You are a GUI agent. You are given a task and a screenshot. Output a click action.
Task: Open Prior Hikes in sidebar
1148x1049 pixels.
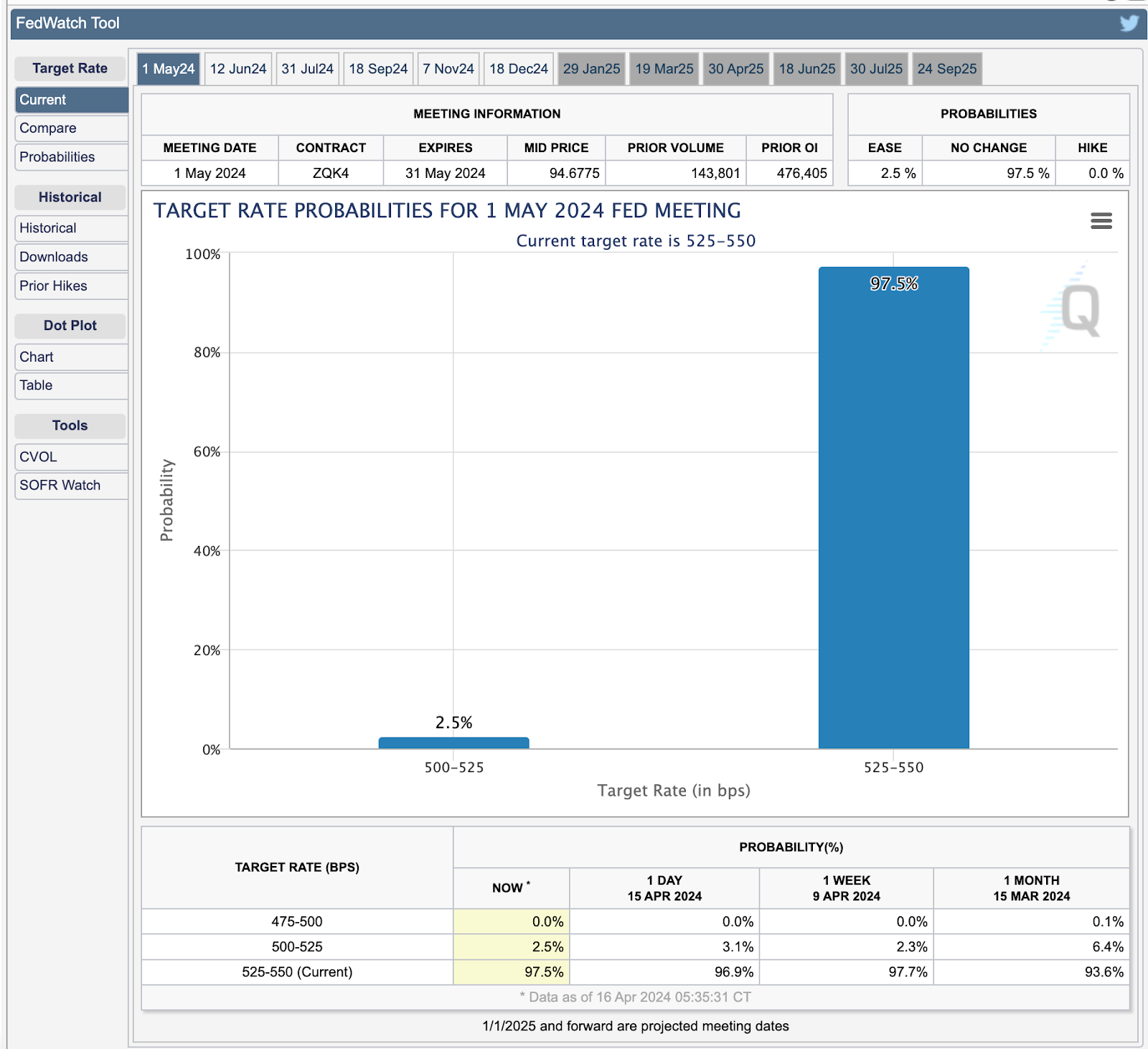tap(71, 286)
